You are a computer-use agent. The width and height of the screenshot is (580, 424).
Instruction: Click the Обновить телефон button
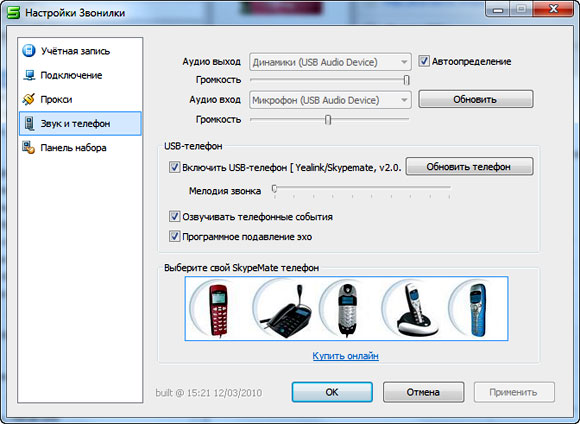click(469, 166)
